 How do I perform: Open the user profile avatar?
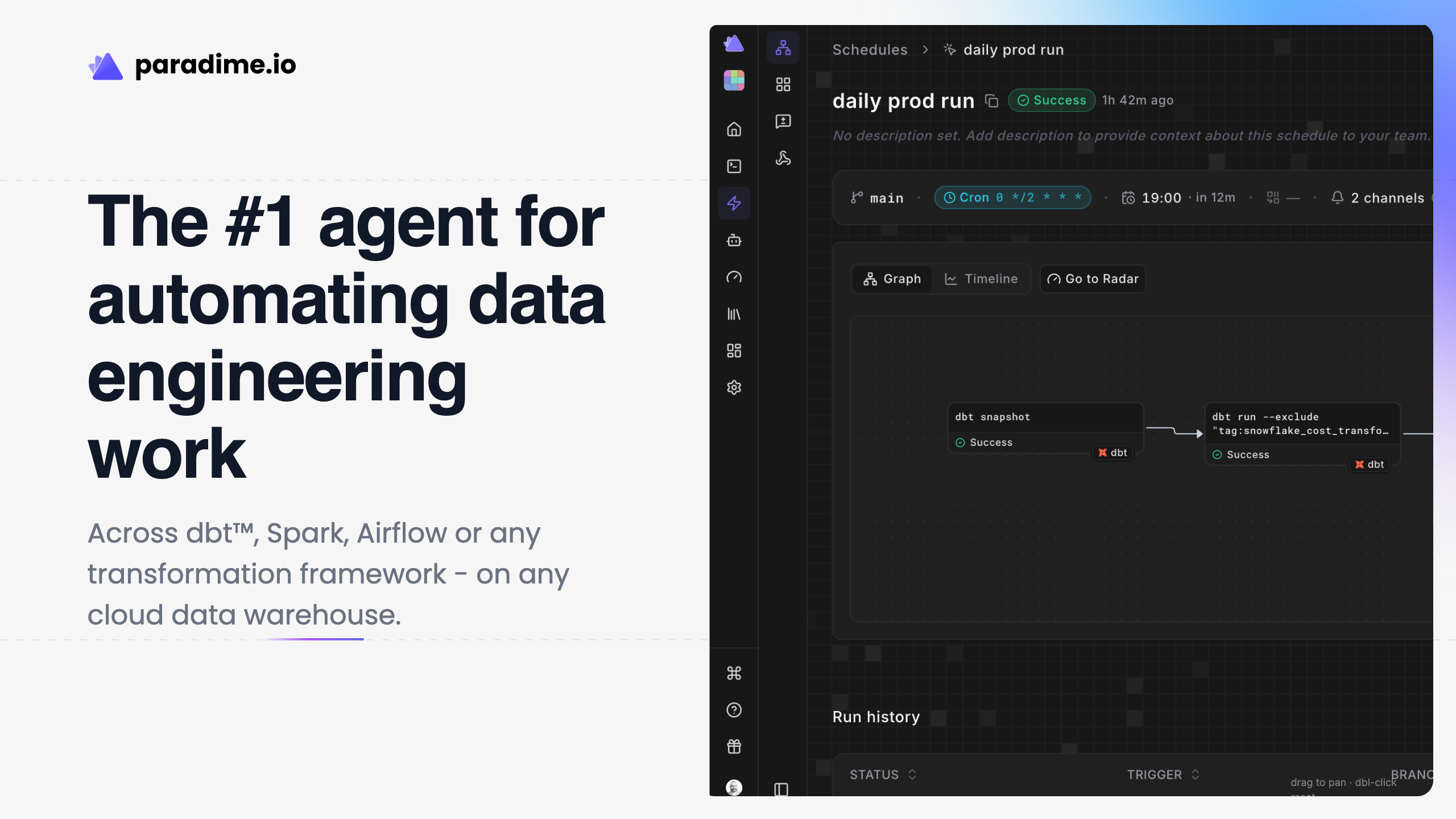coord(734,787)
